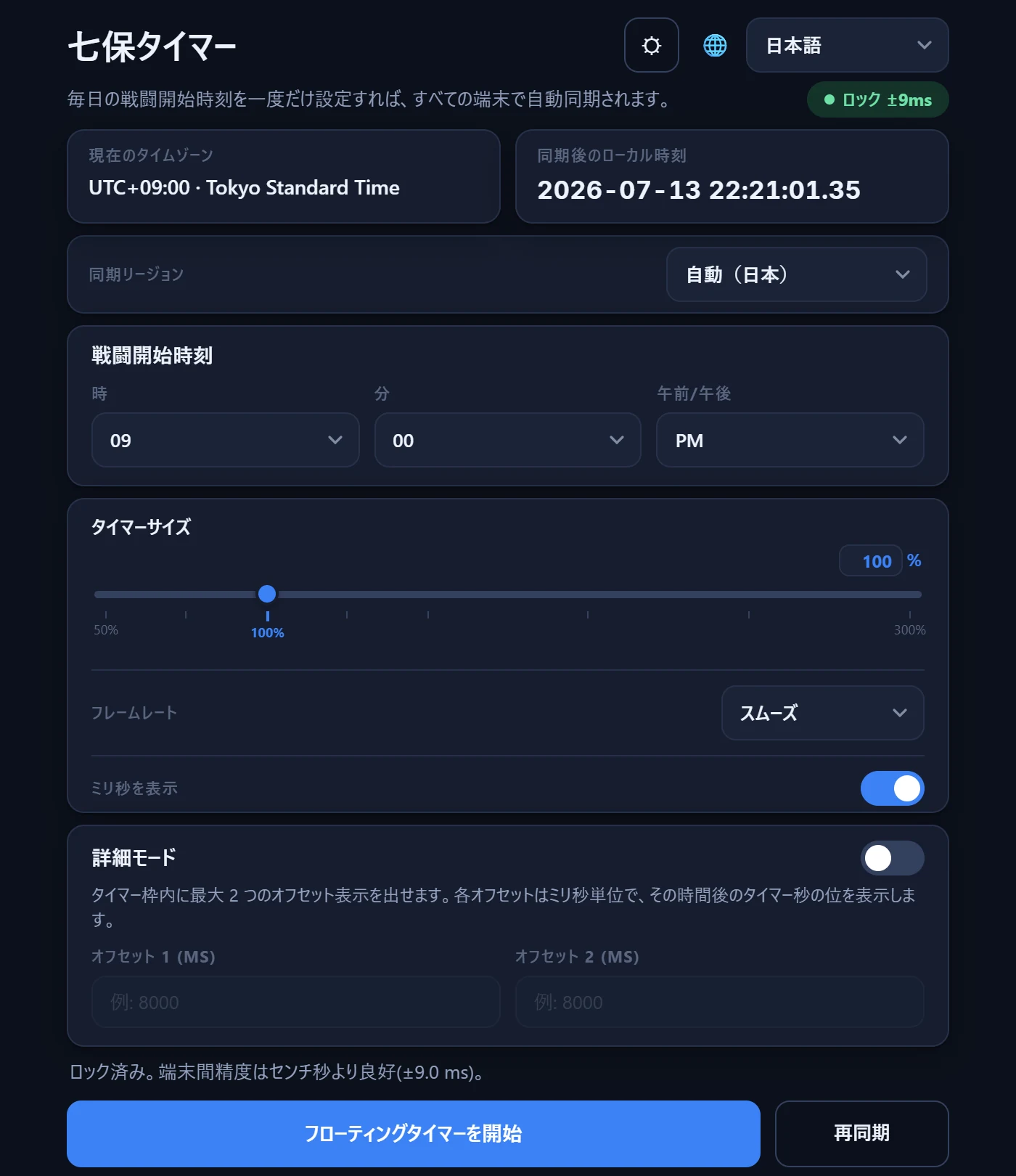Screen dimensions: 1016x1176
Task: Click the status text ロック済み。端末間精度
Action: point(277,1072)
